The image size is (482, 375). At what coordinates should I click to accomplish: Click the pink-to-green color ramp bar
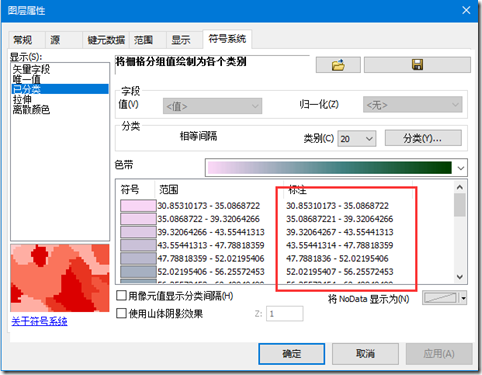329,168
